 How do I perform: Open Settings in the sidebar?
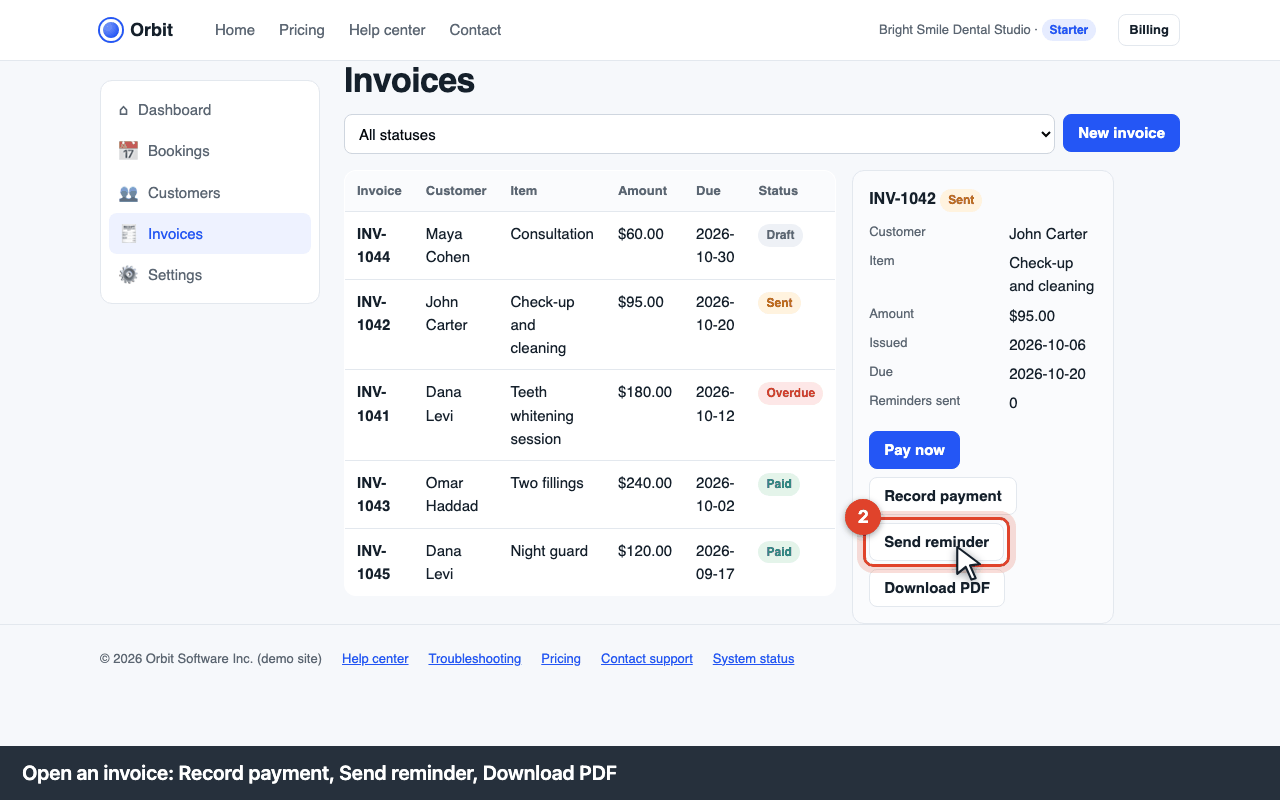[x=210, y=275]
